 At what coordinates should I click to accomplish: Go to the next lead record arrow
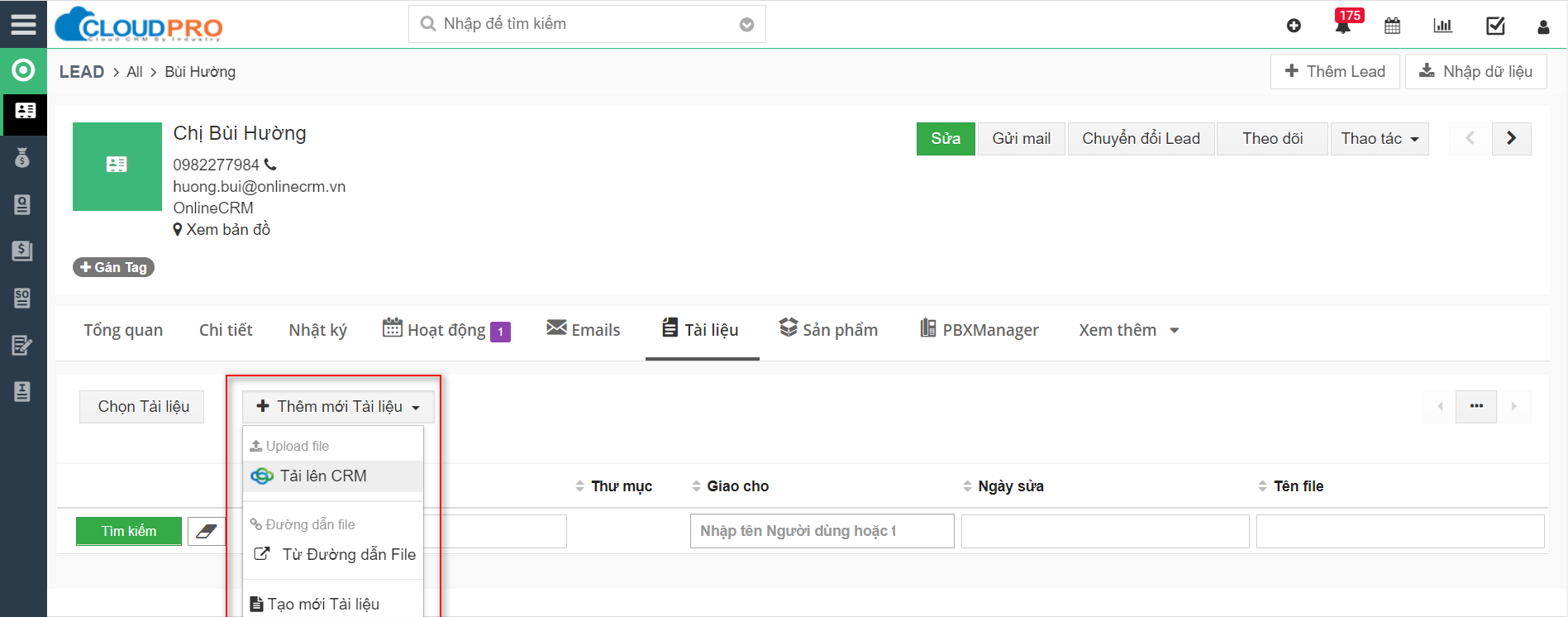[x=1511, y=138]
